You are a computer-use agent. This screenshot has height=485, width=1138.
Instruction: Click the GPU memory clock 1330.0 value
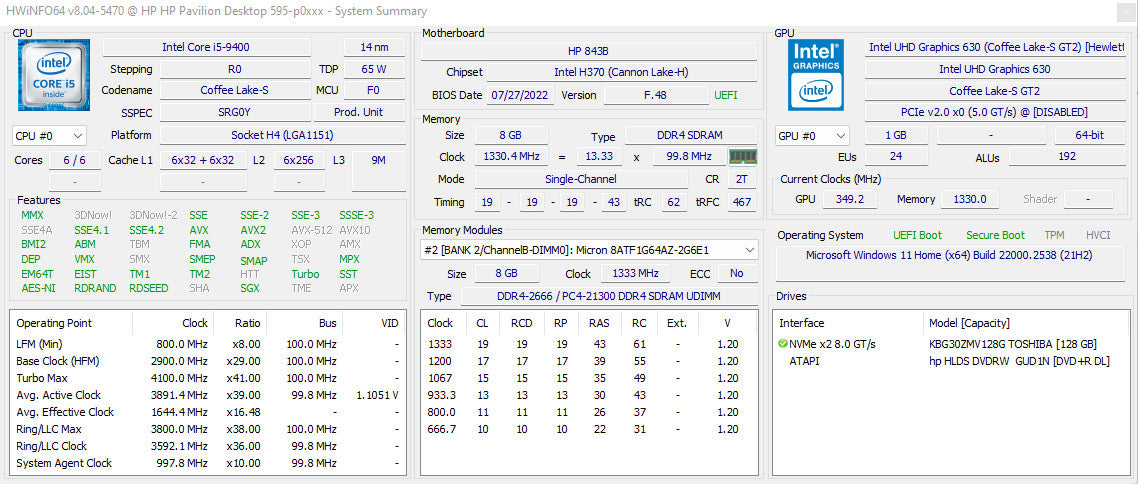coord(970,199)
